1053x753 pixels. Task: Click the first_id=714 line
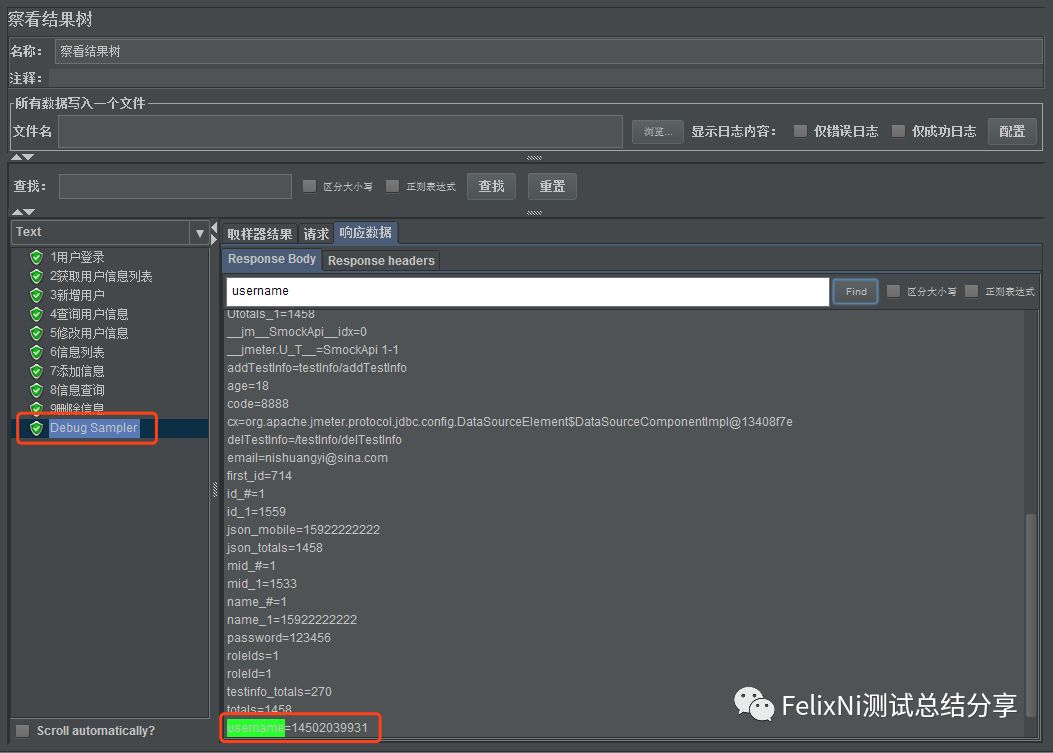[x=259, y=476]
